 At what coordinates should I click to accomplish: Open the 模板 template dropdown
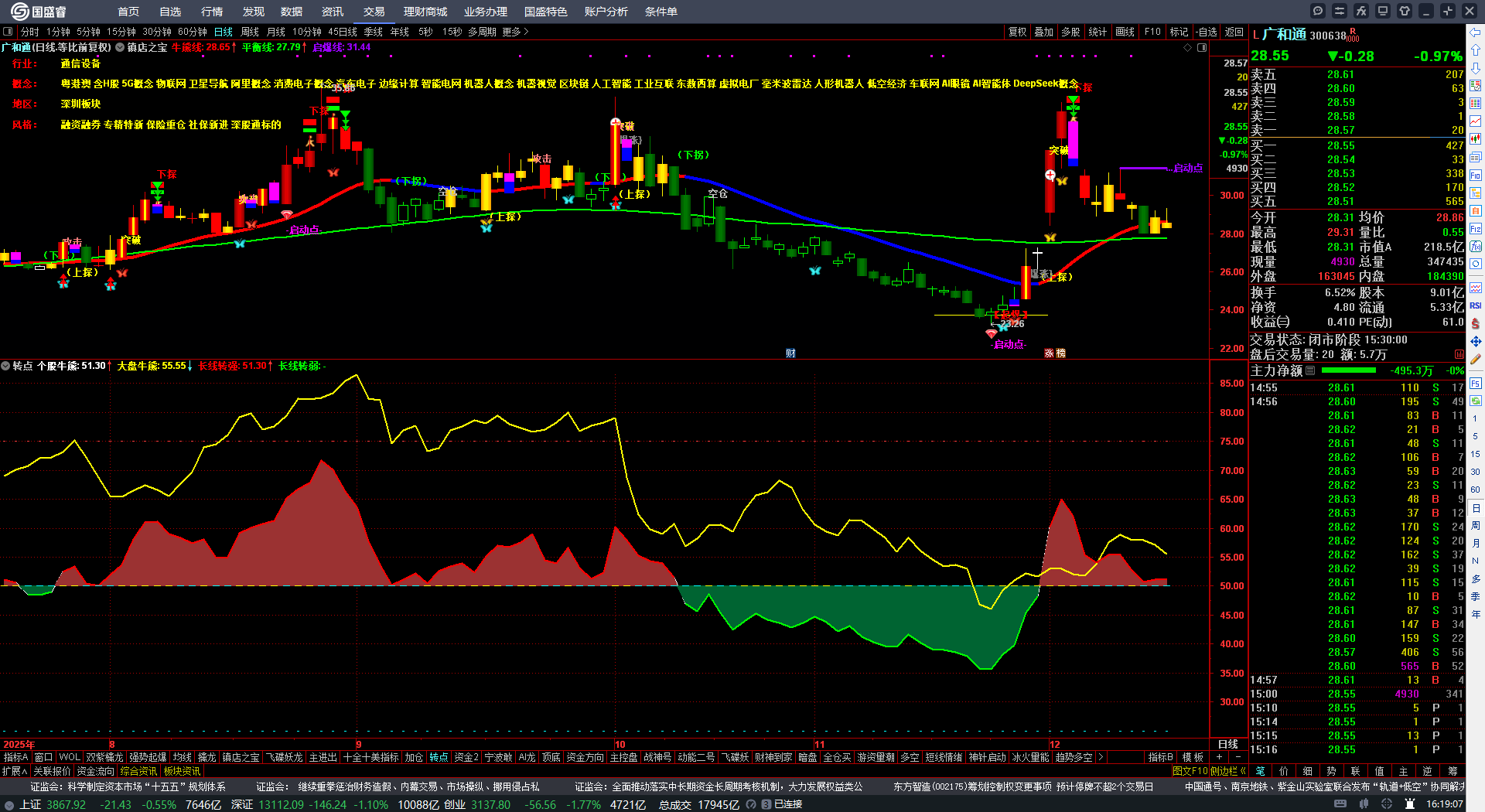coord(1193,757)
